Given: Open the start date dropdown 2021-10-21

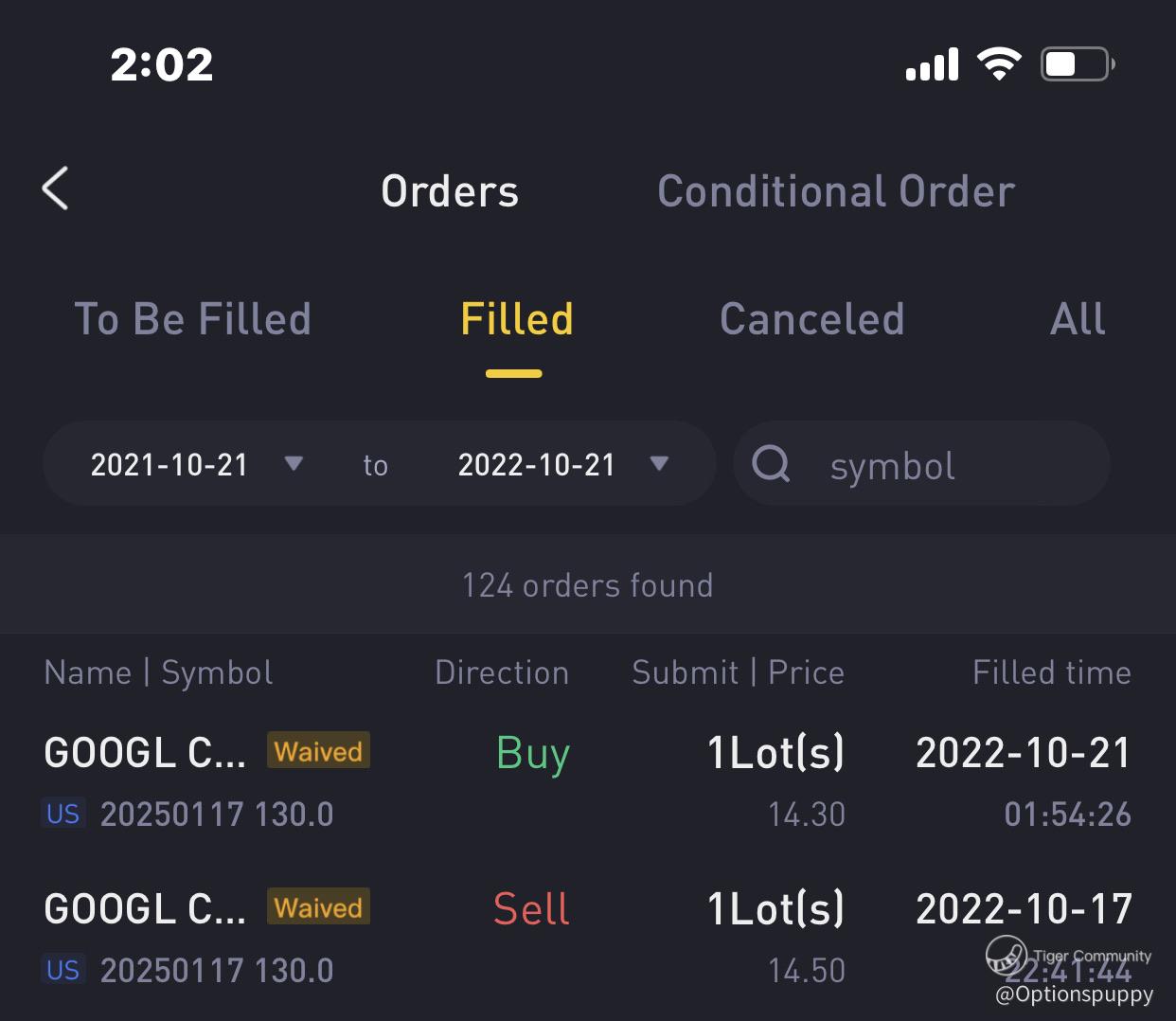Looking at the screenshot, I should pyautogui.click(x=196, y=464).
